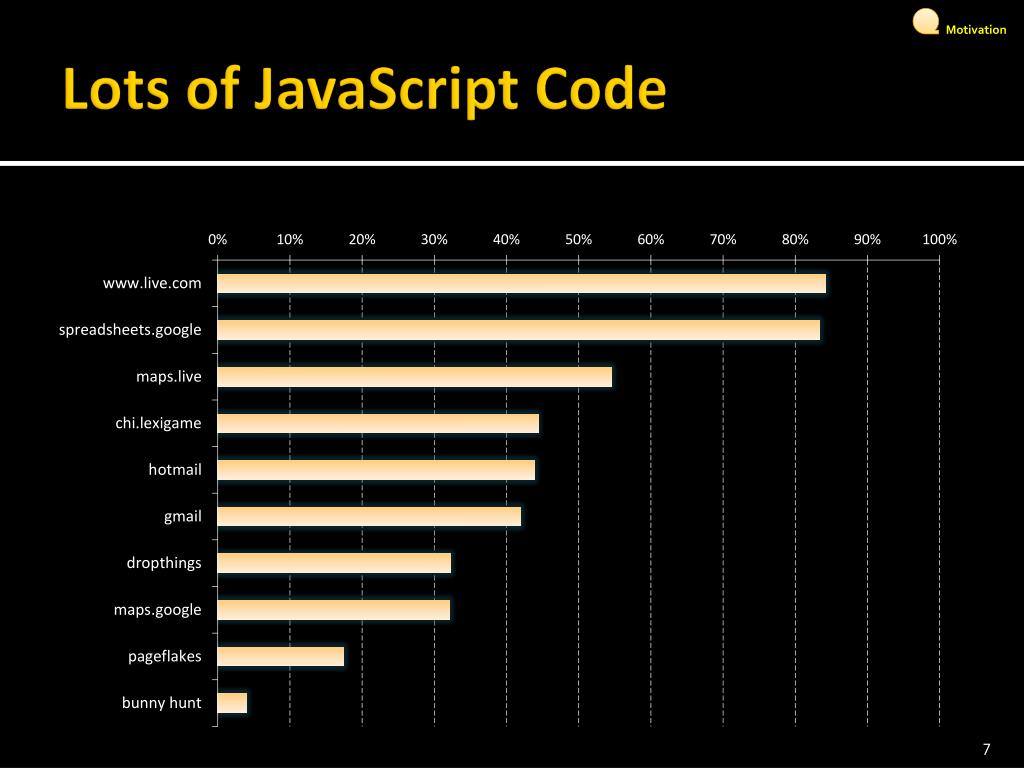
Task: Click the '30%' axis tick label
Action: 434,240
